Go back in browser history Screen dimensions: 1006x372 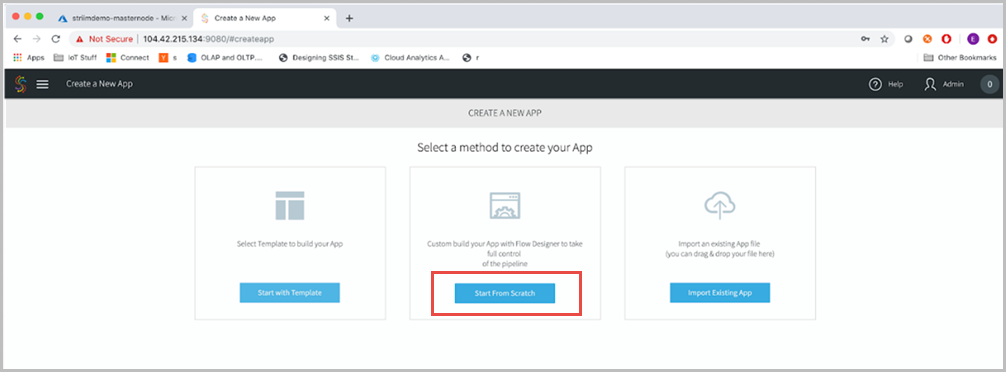tap(17, 39)
